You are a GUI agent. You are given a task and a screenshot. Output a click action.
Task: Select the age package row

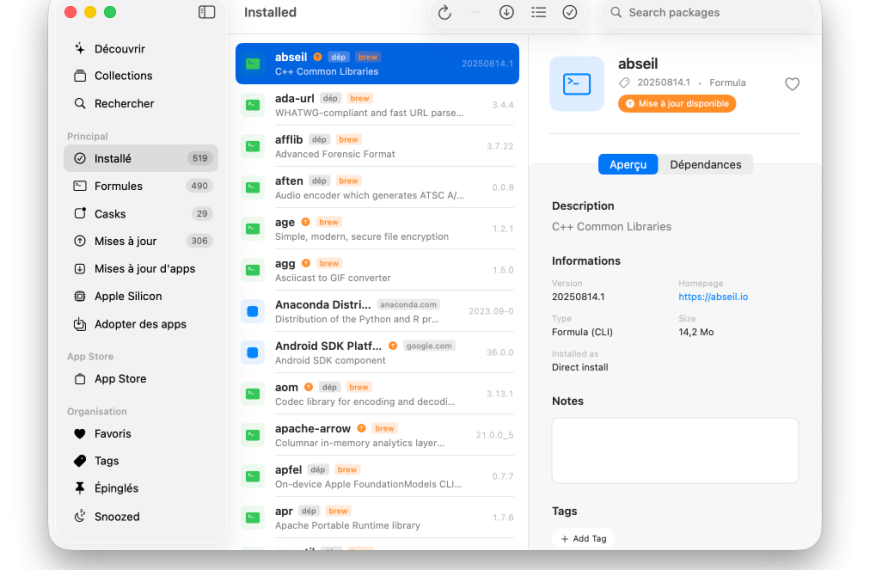click(x=377, y=229)
